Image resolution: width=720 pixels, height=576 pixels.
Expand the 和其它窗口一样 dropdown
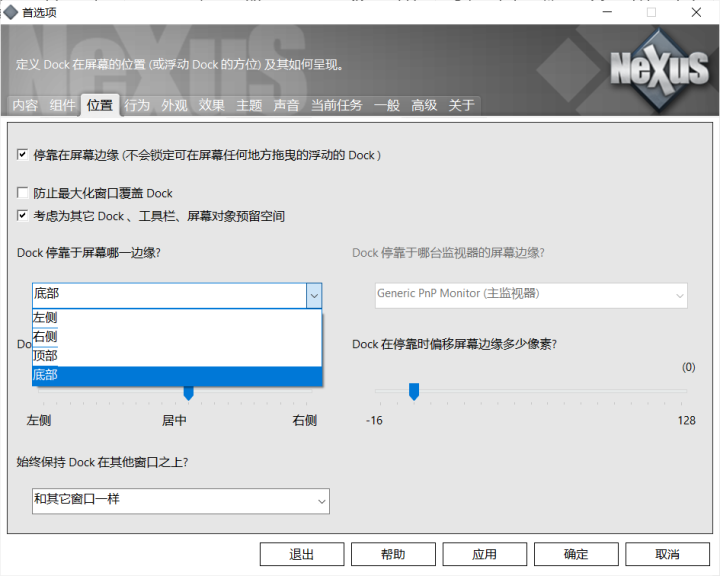(181, 501)
